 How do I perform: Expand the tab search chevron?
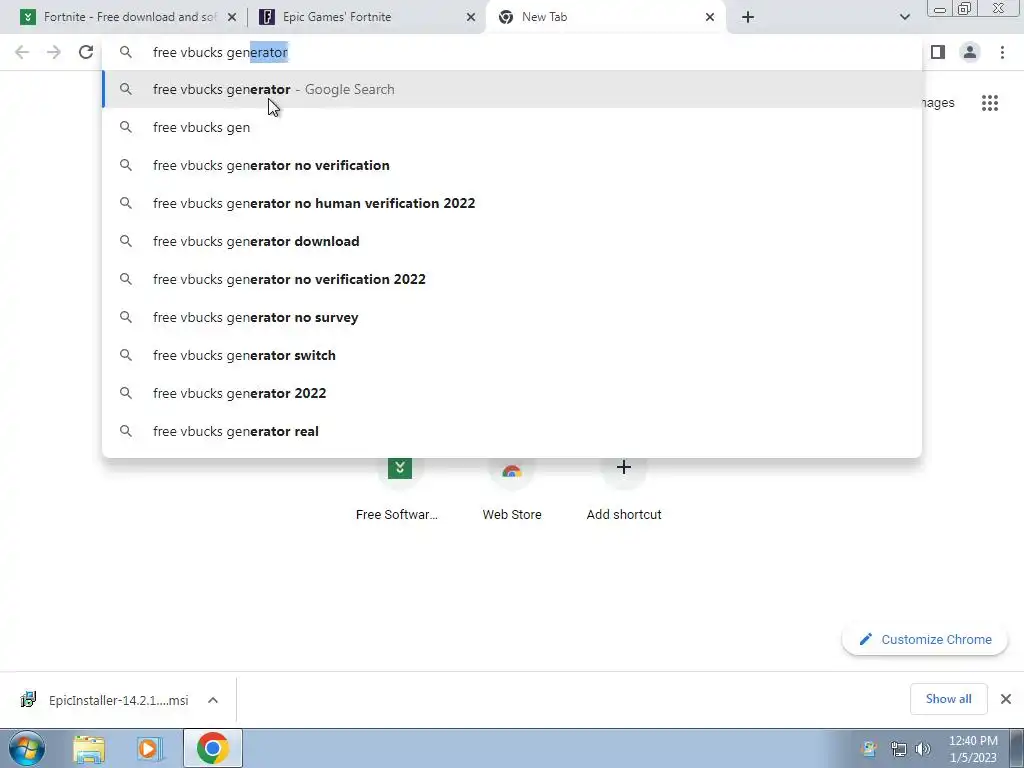904,17
